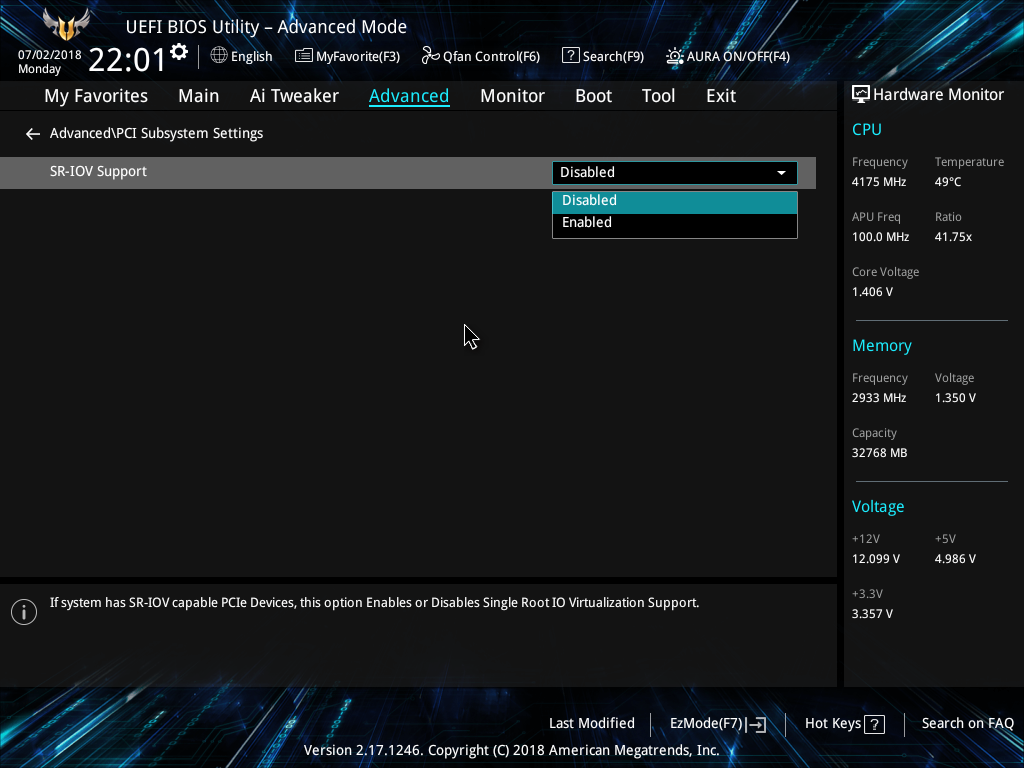Click the Advanced\PCI Subsystem Settings breadcrumb
This screenshot has width=1024, height=768.
pyautogui.click(x=157, y=133)
